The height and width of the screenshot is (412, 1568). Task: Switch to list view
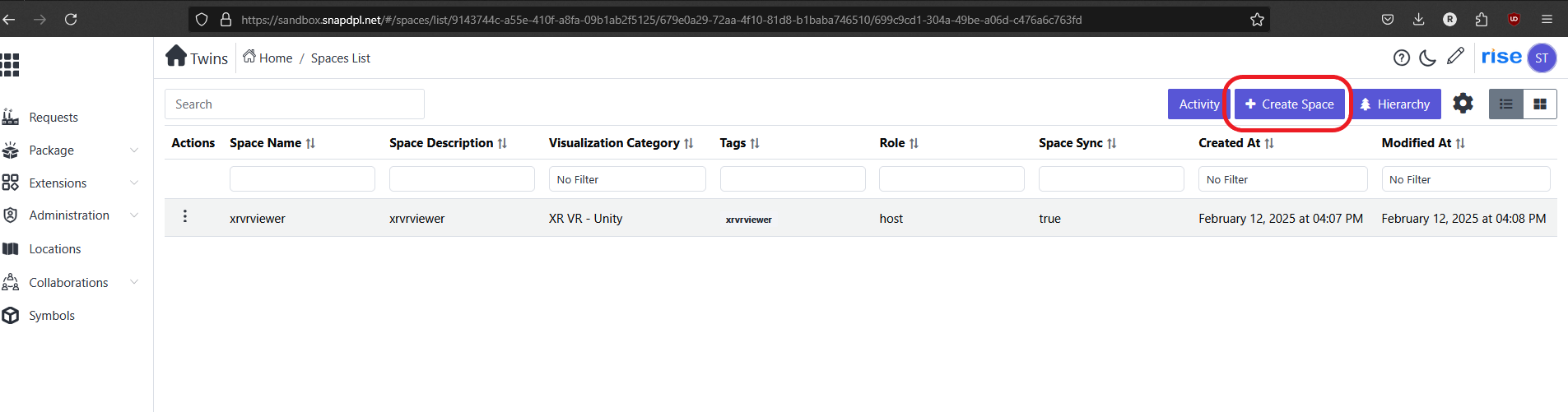point(1506,104)
